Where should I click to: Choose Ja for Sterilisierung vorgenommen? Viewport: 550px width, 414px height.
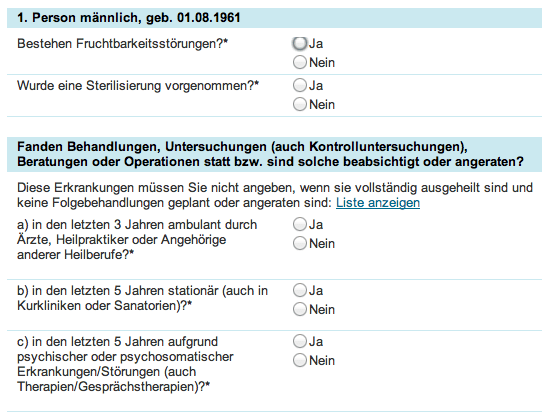[x=300, y=85]
